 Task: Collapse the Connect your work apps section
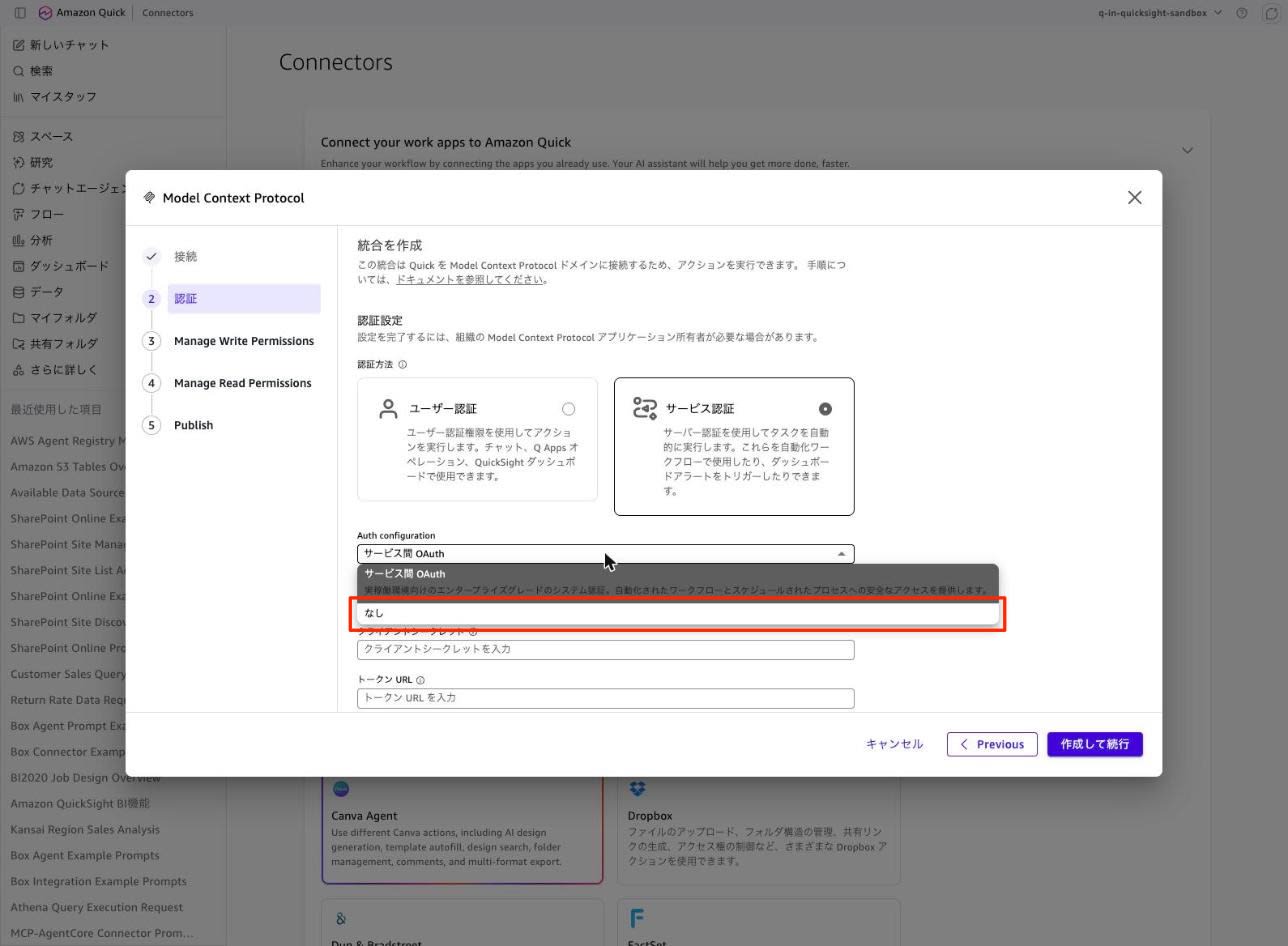coord(1187,150)
